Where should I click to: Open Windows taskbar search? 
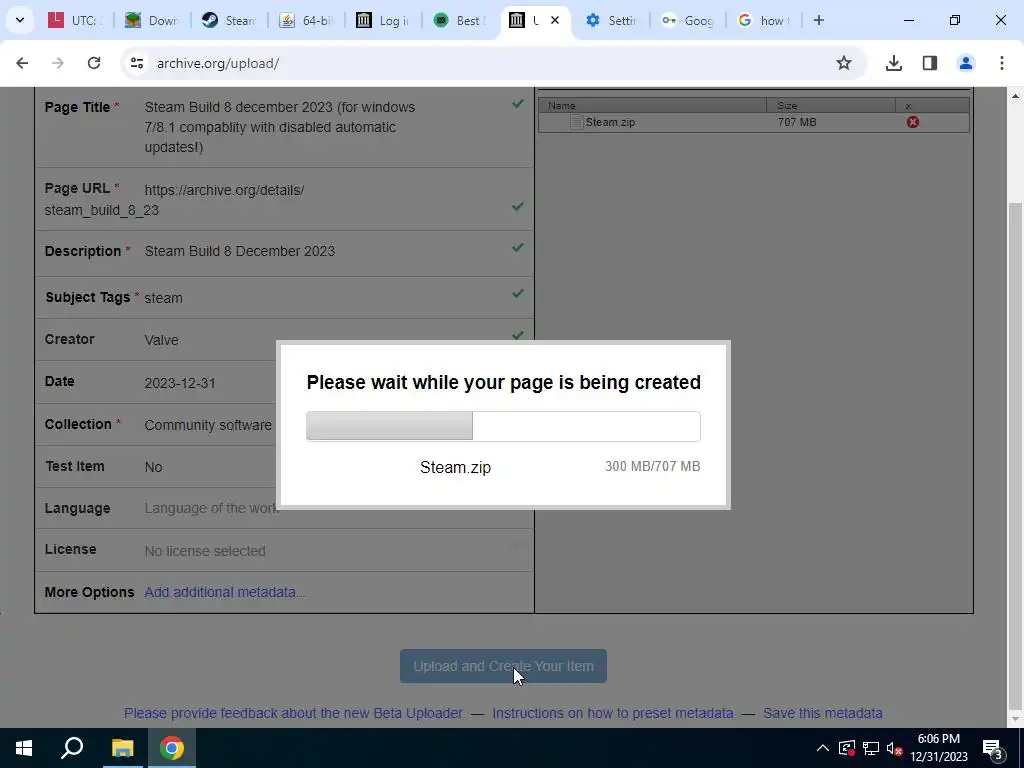pos(72,748)
